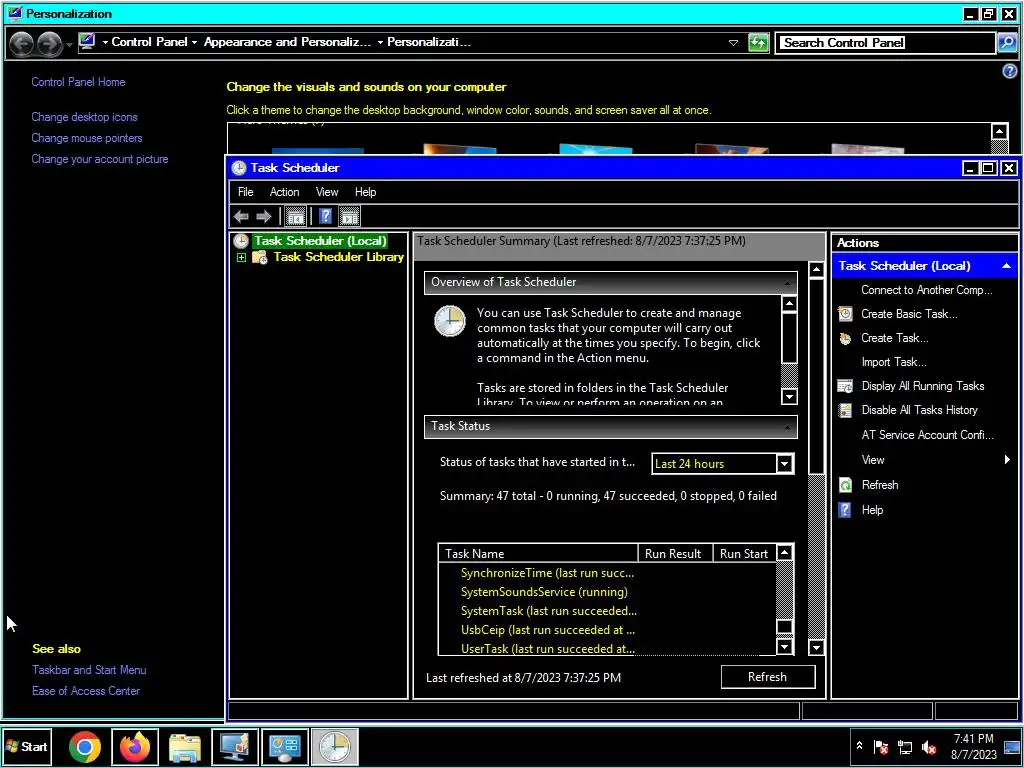1024x768 pixels.
Task: Collapse the Task Scheduler (Local) actions header
Action: tap(1006, 266)
